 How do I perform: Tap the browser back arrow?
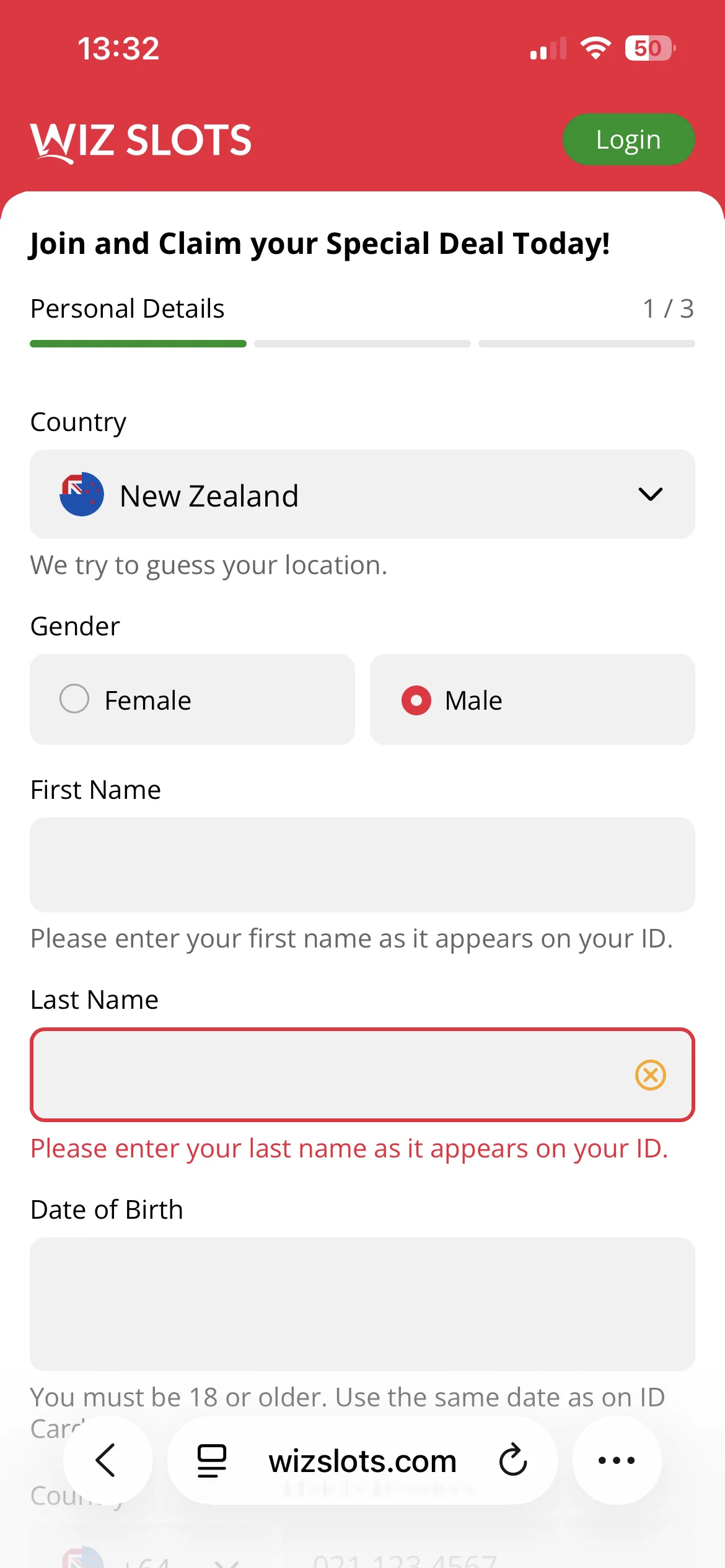(107, 1460)
